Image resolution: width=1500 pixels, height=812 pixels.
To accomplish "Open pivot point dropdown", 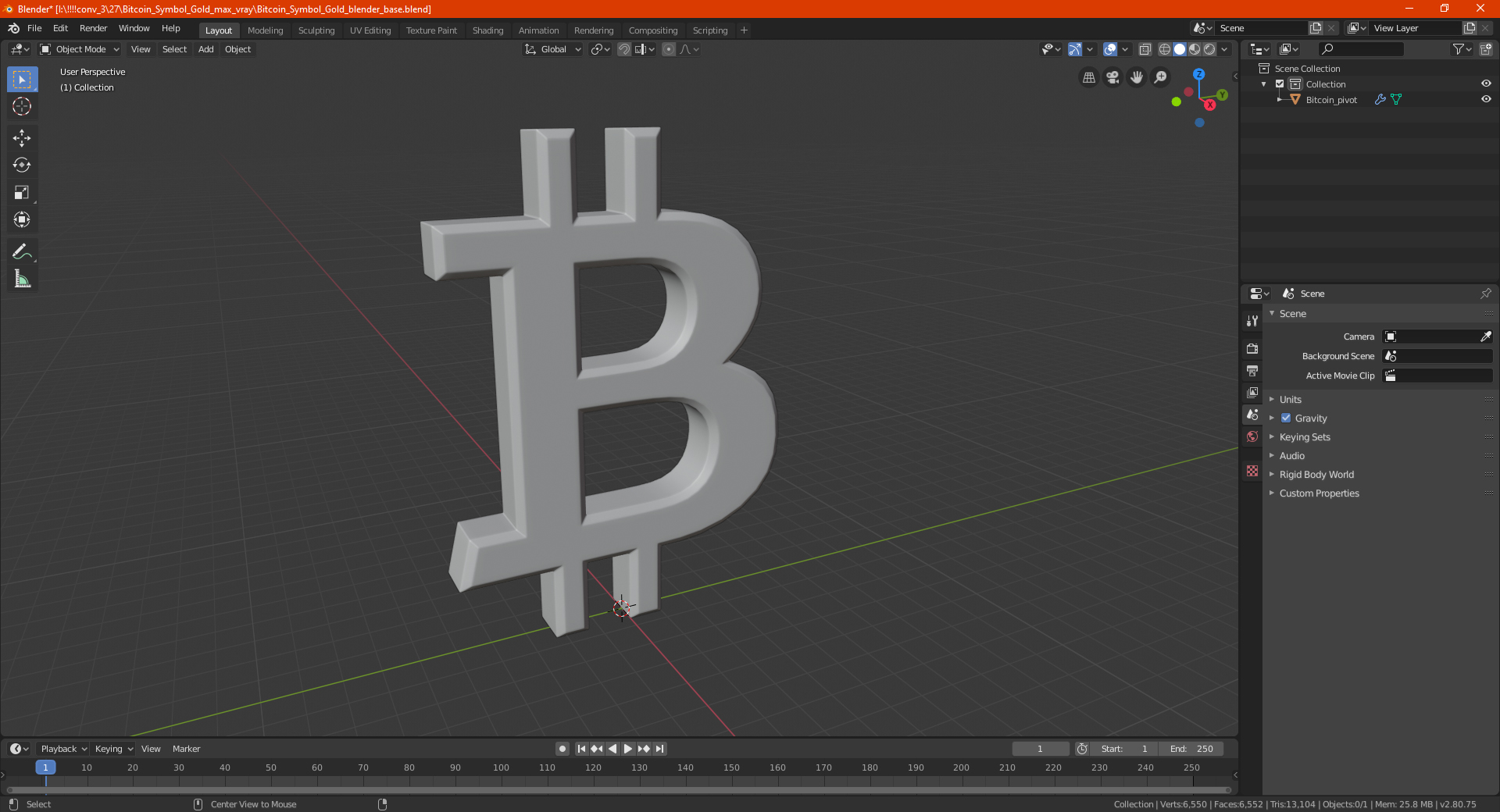I will (x=600, y=49).
